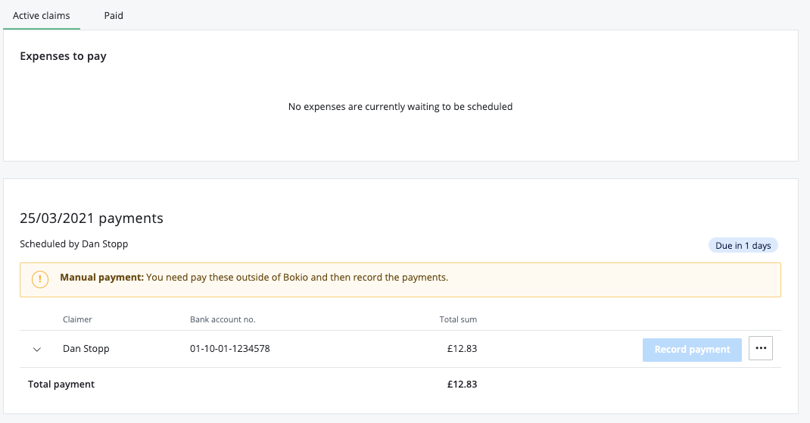810x423 pixels.
Task: Click the Total payment £12.83 amount
Action: click(461, 384)
